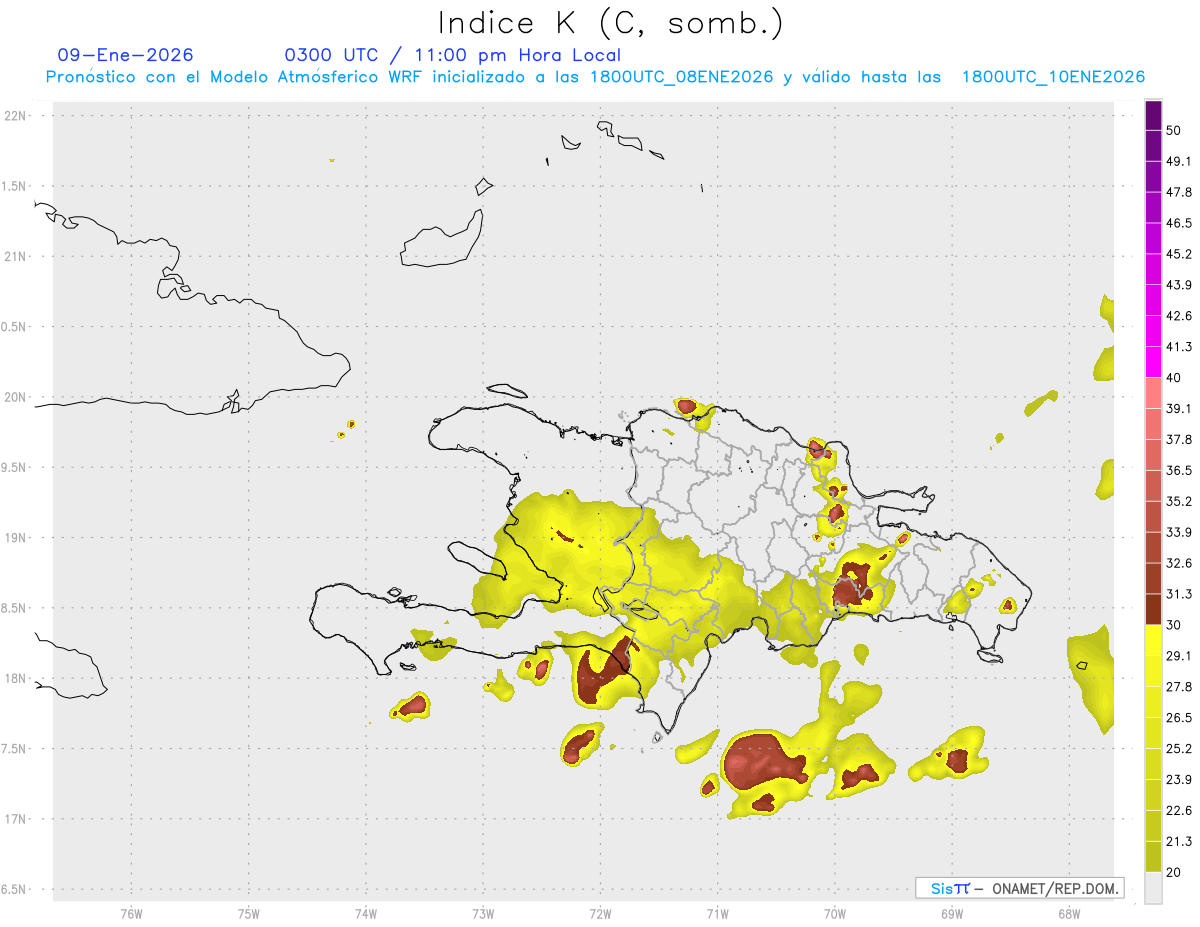Click the '8.5N' latitude label
This screenshot has height=927, width=1200.
tap(15, 608)
